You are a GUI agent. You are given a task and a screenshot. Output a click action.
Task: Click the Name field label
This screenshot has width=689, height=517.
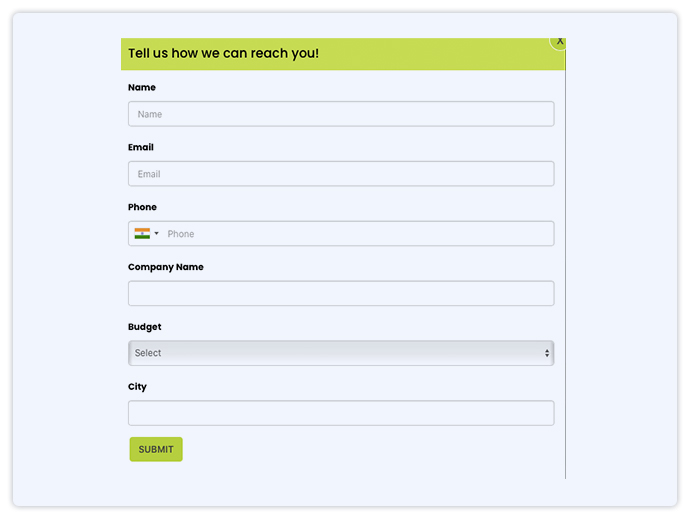tap(142, 88)
